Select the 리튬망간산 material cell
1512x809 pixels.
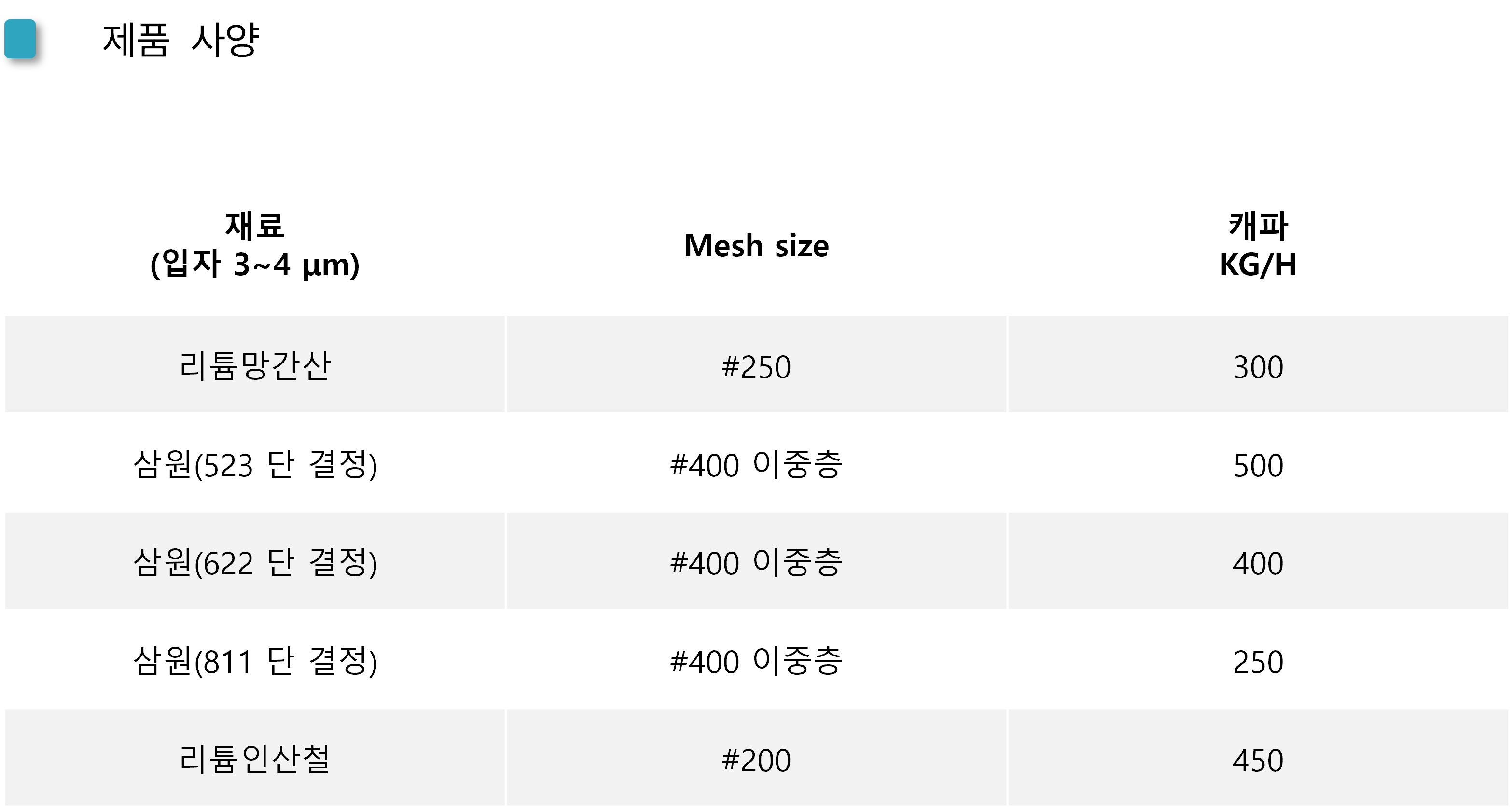pyautogui.click(x=255, y=366)
